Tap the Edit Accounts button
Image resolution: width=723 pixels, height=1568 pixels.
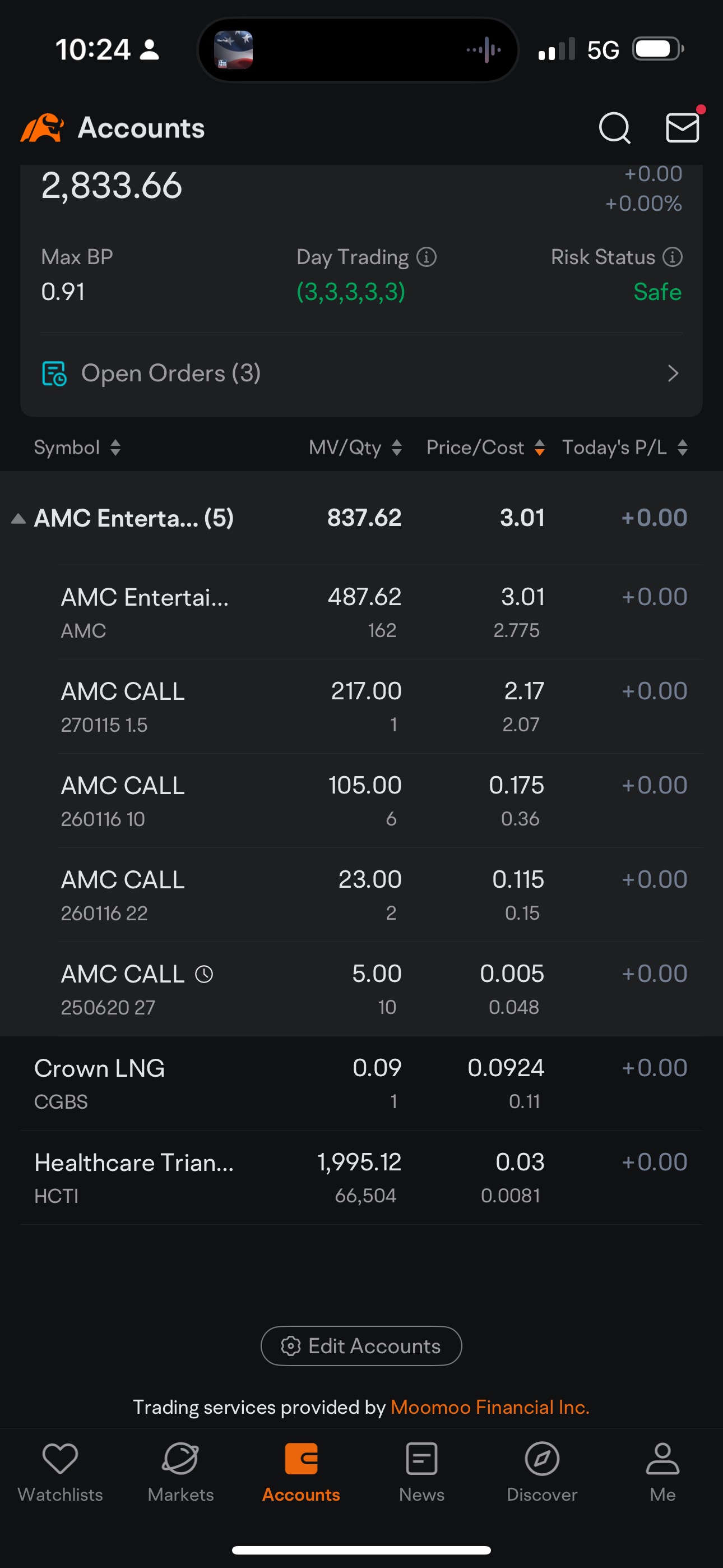[x=361, y=1345]
